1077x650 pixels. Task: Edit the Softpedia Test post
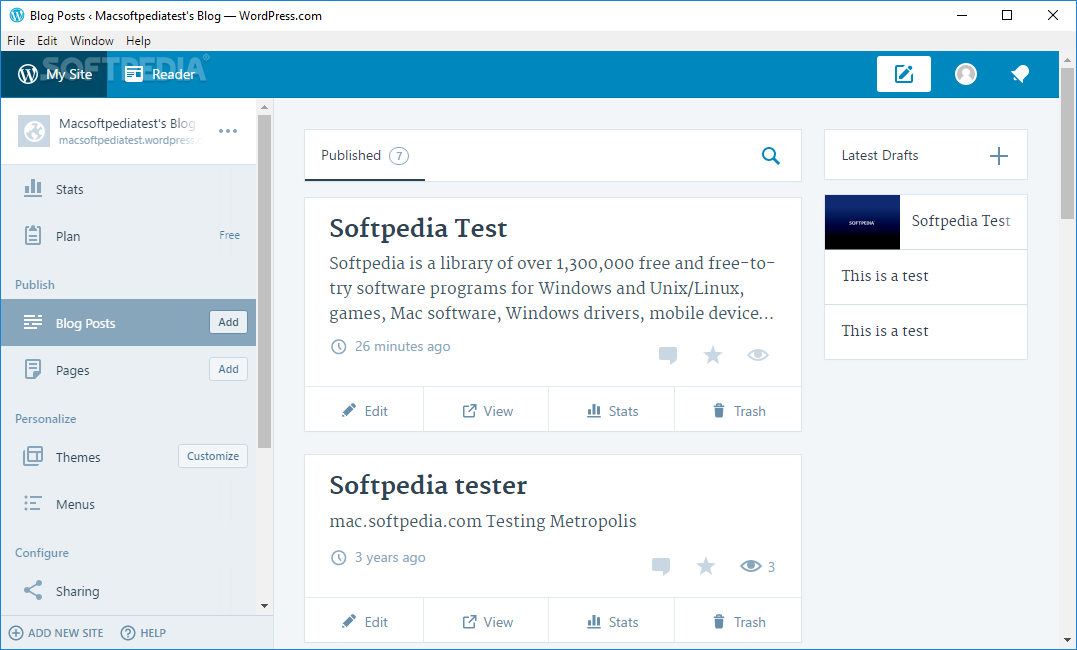click(365, 411)
